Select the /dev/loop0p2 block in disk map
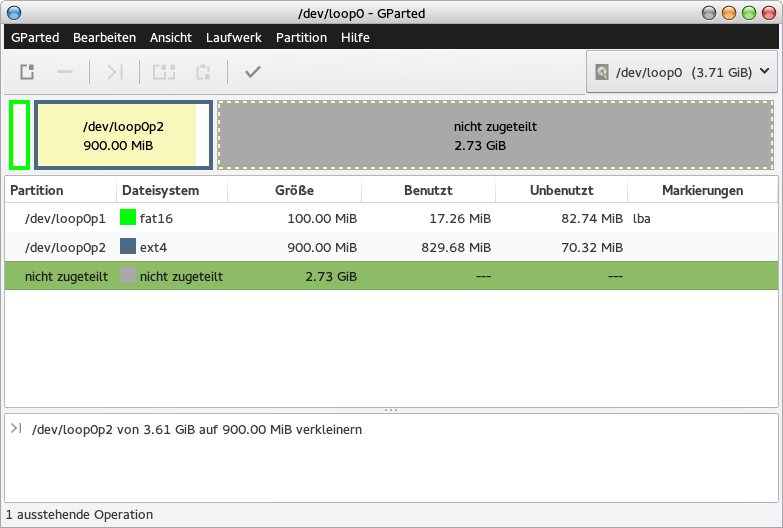Image resolution: width=783 pixels, height=528 pixels. coord(123,135)
